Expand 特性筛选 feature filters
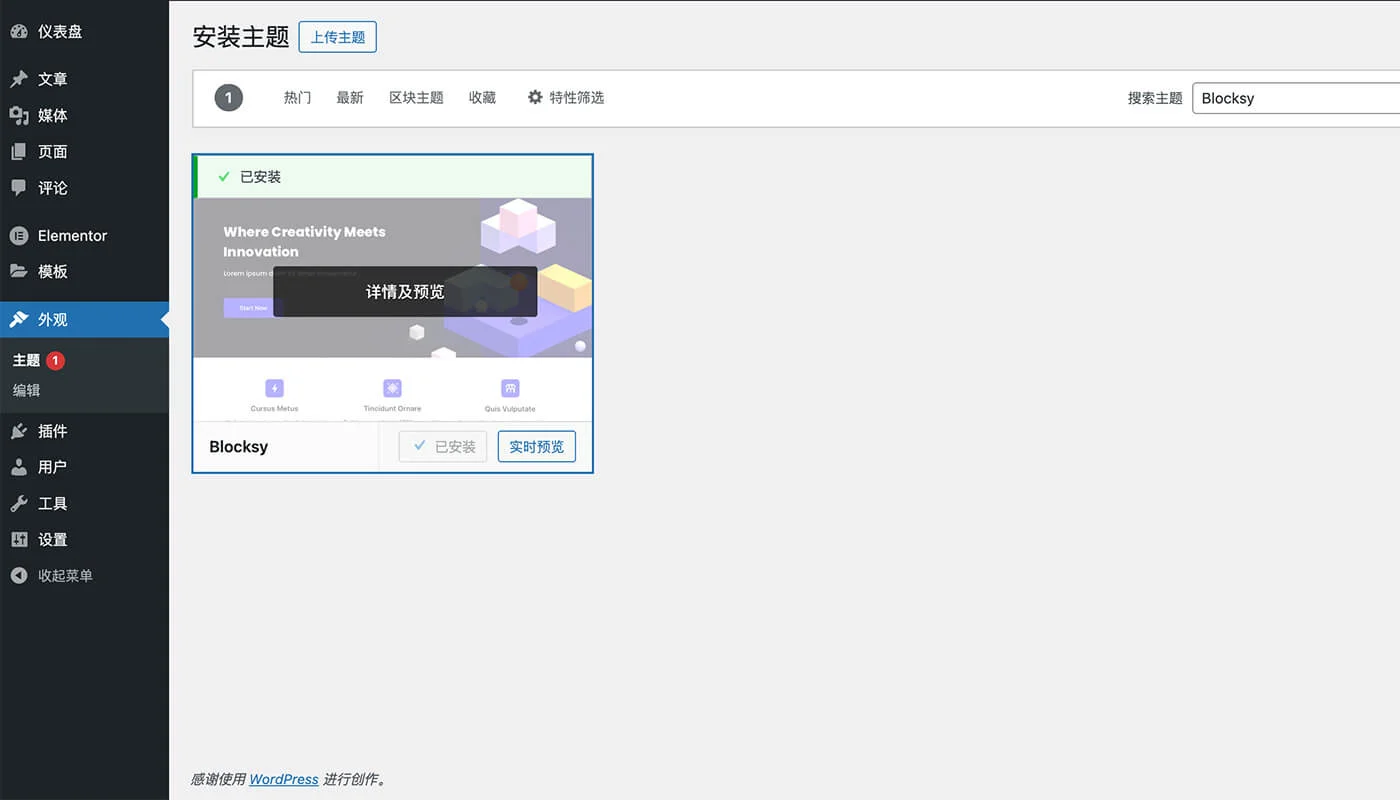This screenshot has width=1400, height=800. [x=566, y=97]
